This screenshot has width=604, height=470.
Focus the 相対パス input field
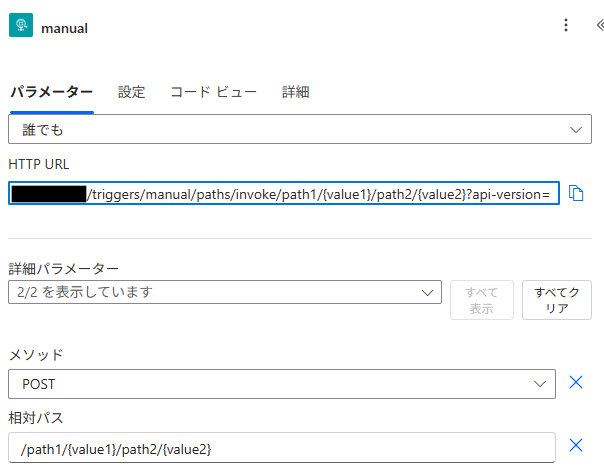(x=282, y=447)
